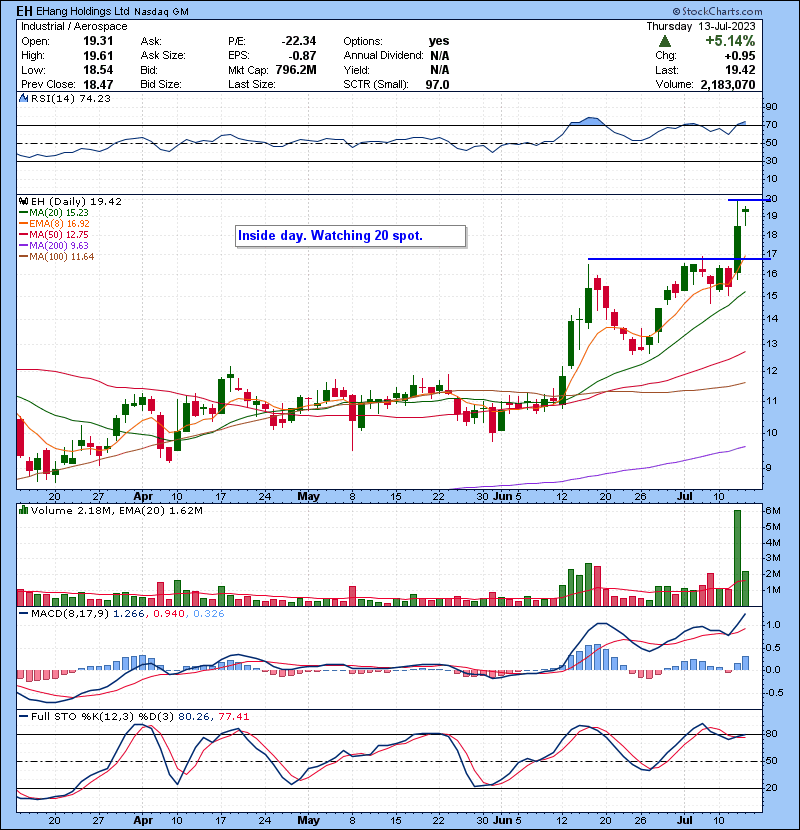Image resolution: width=800 pixels, height=830 pixels.
Task: Click the candlestick icon beside EH (Daily)
Action: click(x=23, y=201)
